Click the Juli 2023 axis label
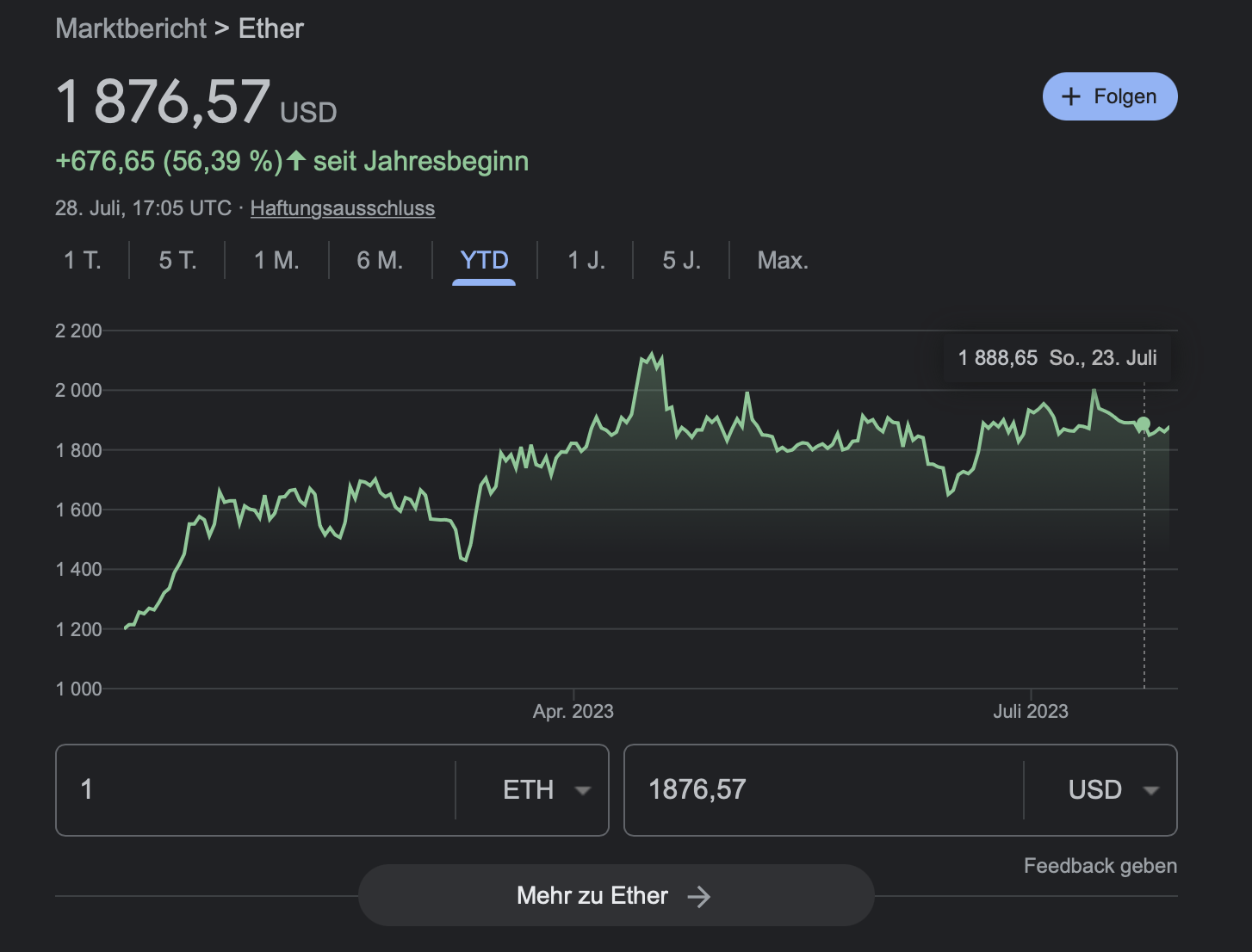Image resolution: width=1252 pixels, height=952 pixels. (1031, 712)
